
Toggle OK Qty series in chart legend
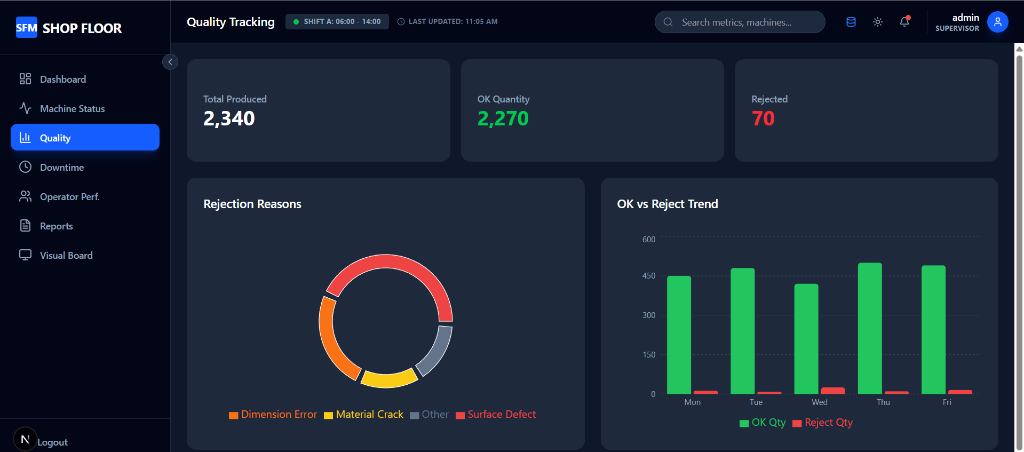pos(763,423)
